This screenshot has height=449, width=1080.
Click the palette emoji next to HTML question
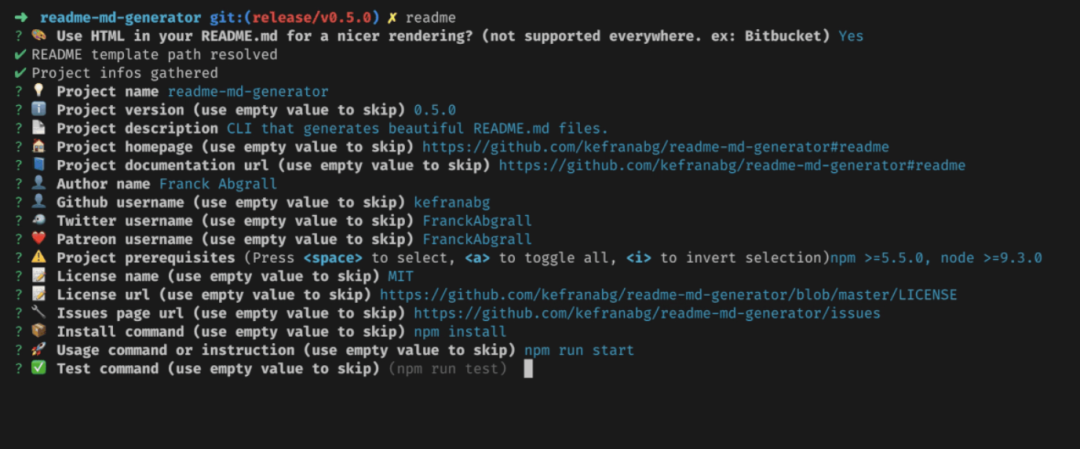pyautogui.click(x=39, y=35)
